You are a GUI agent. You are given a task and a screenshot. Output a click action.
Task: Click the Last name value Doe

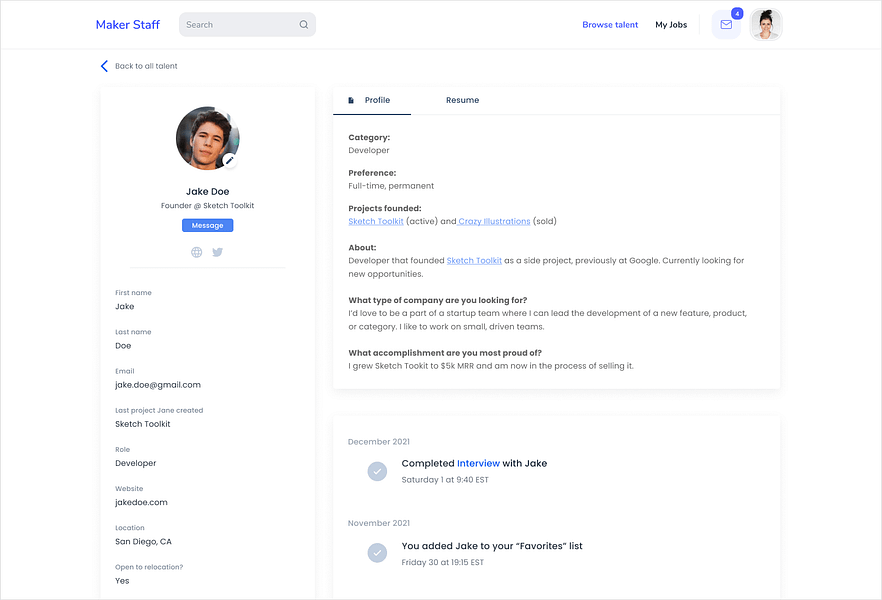pos(123,346)
